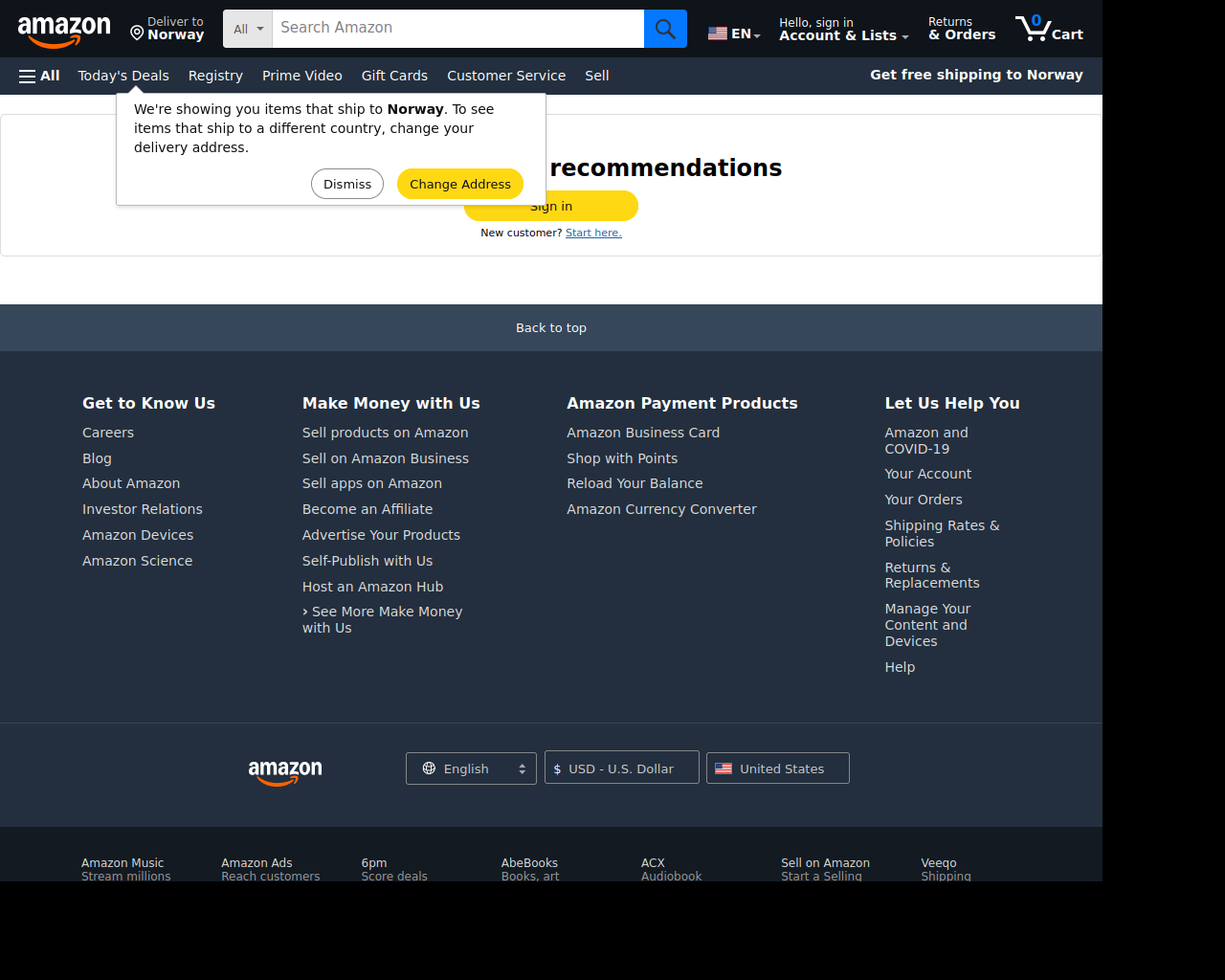Open Customer Service nav item
1225x980 pixels.
pos(506,76)
